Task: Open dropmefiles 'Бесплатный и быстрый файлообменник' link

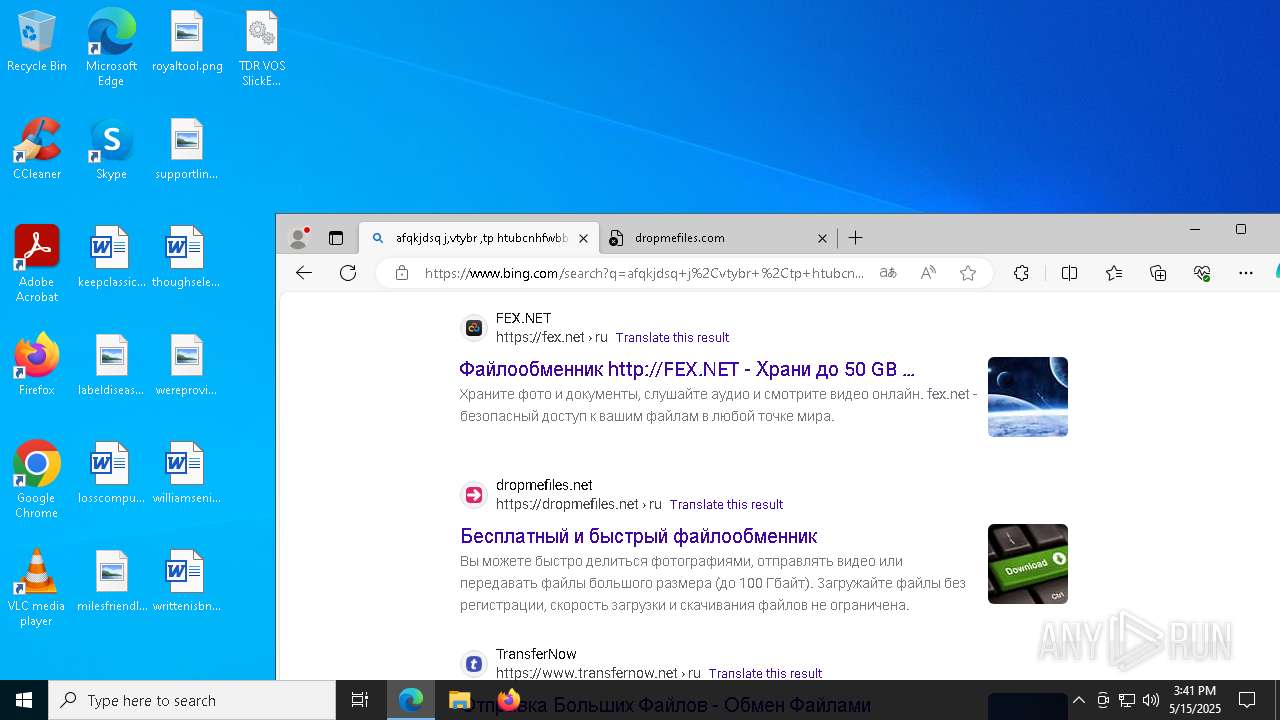Action: [x=639, y=536]
